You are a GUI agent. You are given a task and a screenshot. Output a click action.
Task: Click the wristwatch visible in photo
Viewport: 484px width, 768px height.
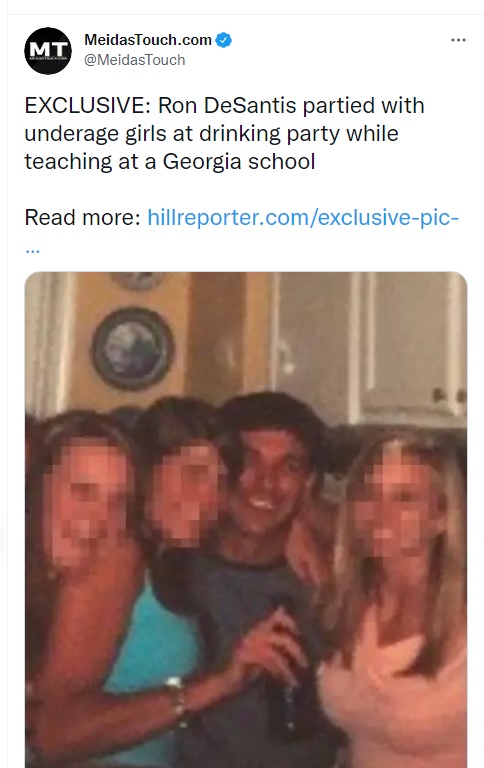(x=175, y=697)
